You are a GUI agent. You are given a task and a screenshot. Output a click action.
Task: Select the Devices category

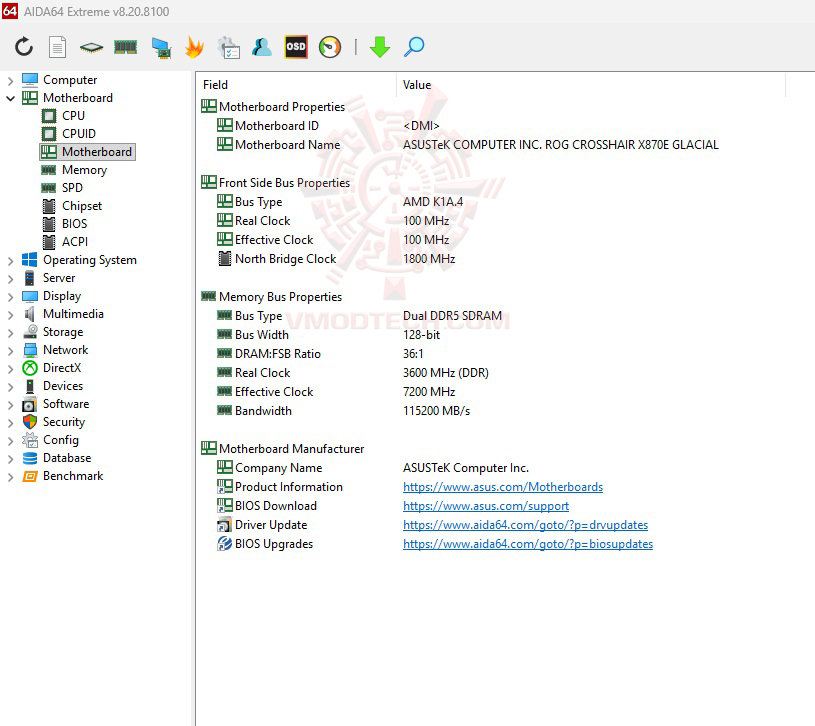(x=63, y=386)
